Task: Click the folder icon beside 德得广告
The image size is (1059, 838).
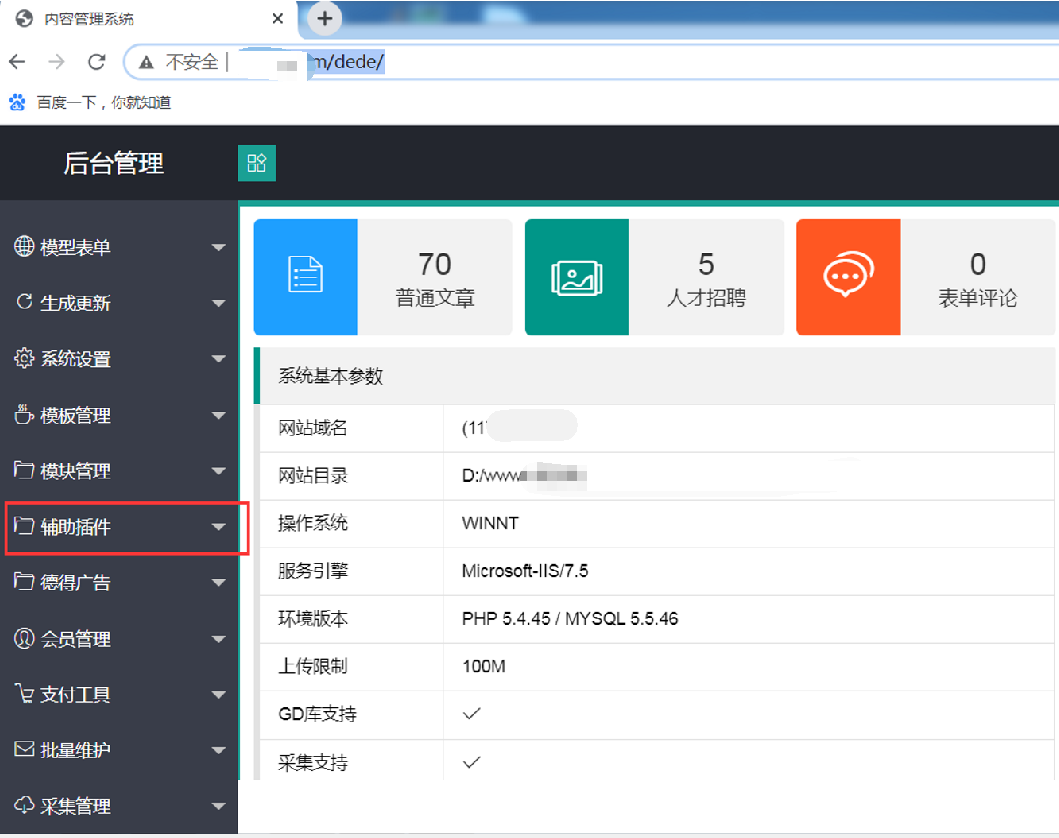Action: pyautogui.click(x=24, y=581)
